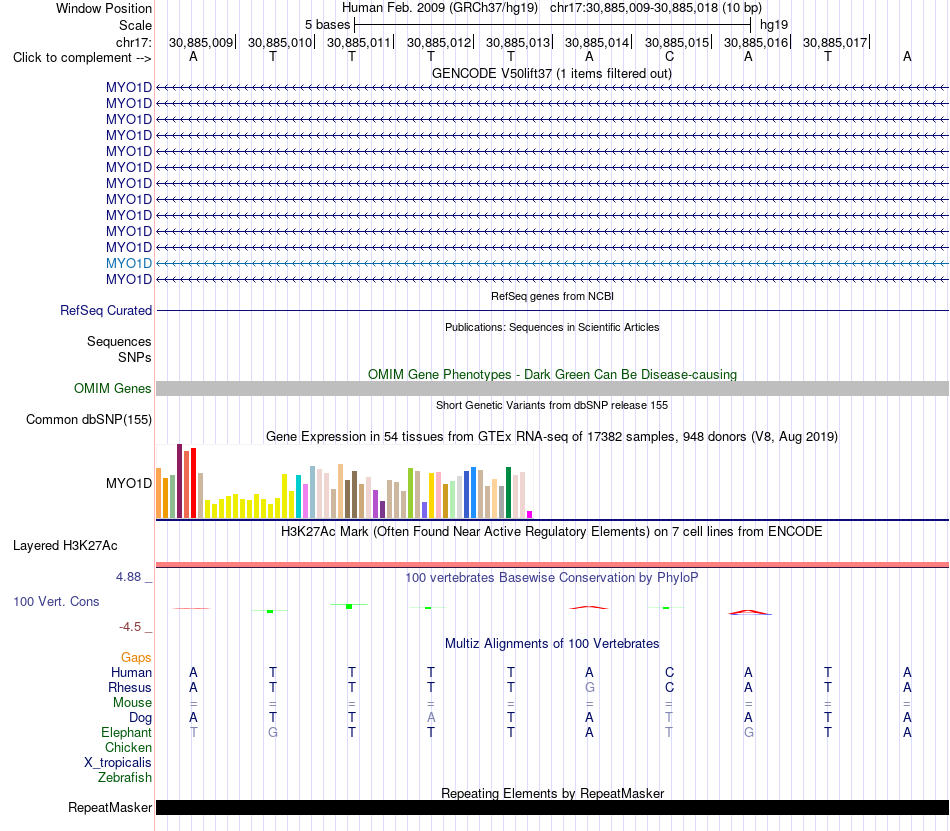Select the Window Position track label
Viewport: 950px width, 831px height.
104,8
